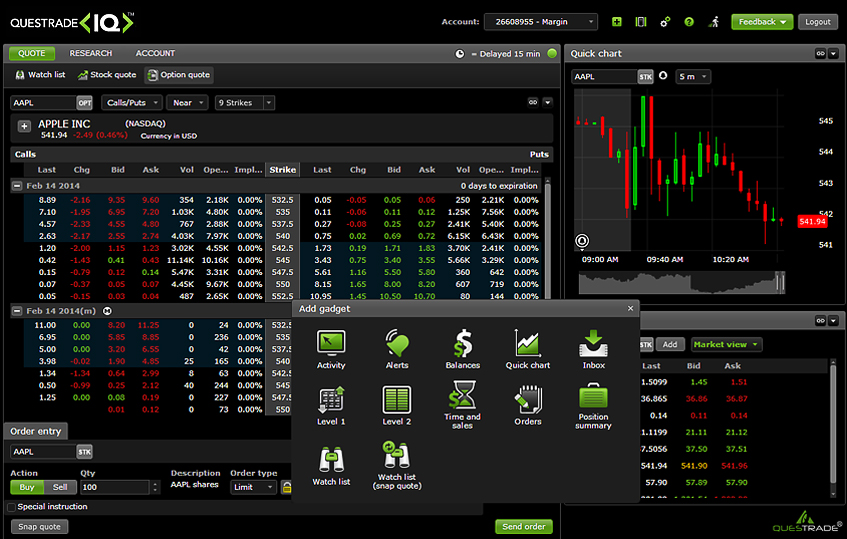This screenshot has width=847, height=539.
Task: Add the Alerts gadget
Action: point(396,349)
